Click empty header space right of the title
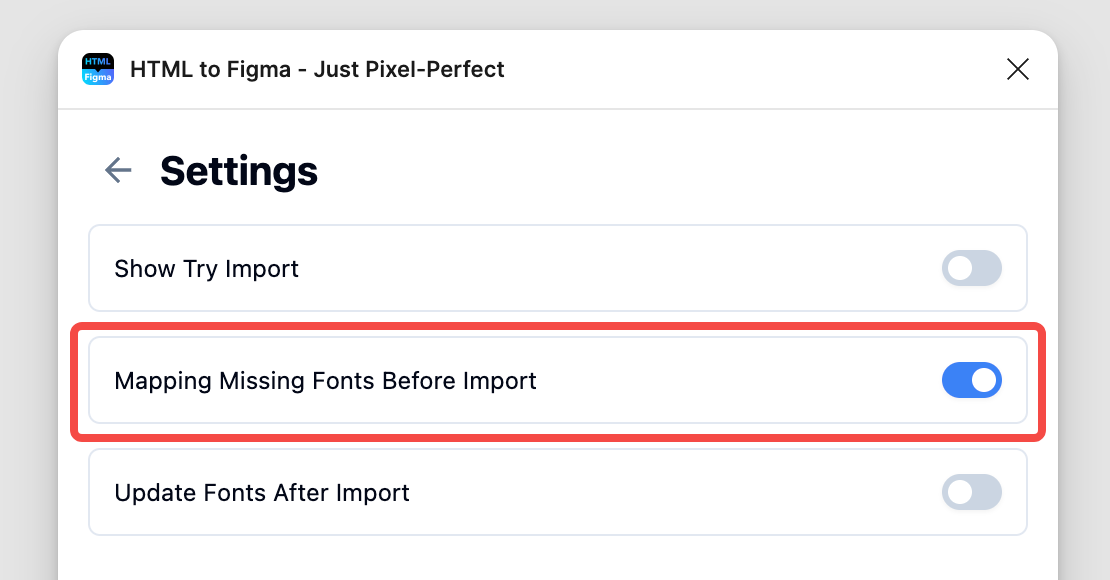This screenshot has height=580, width=1110. 750,69
